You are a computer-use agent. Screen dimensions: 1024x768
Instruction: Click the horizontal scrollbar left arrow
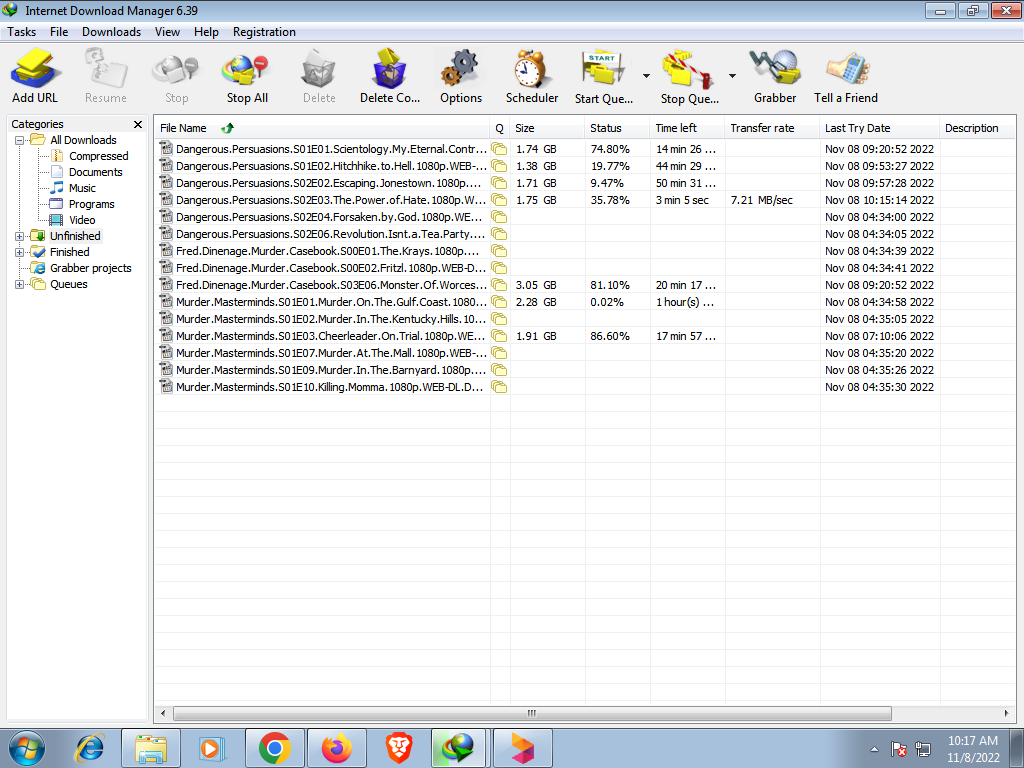163,713
